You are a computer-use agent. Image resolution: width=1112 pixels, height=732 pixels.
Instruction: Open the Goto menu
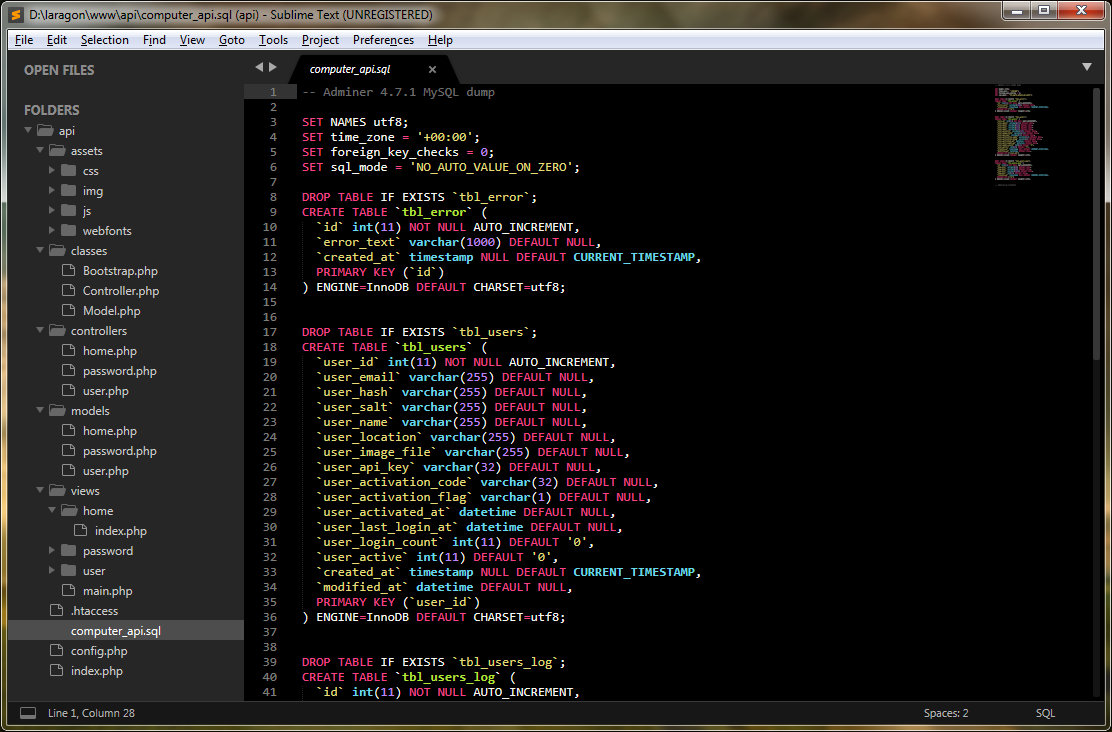231,40
